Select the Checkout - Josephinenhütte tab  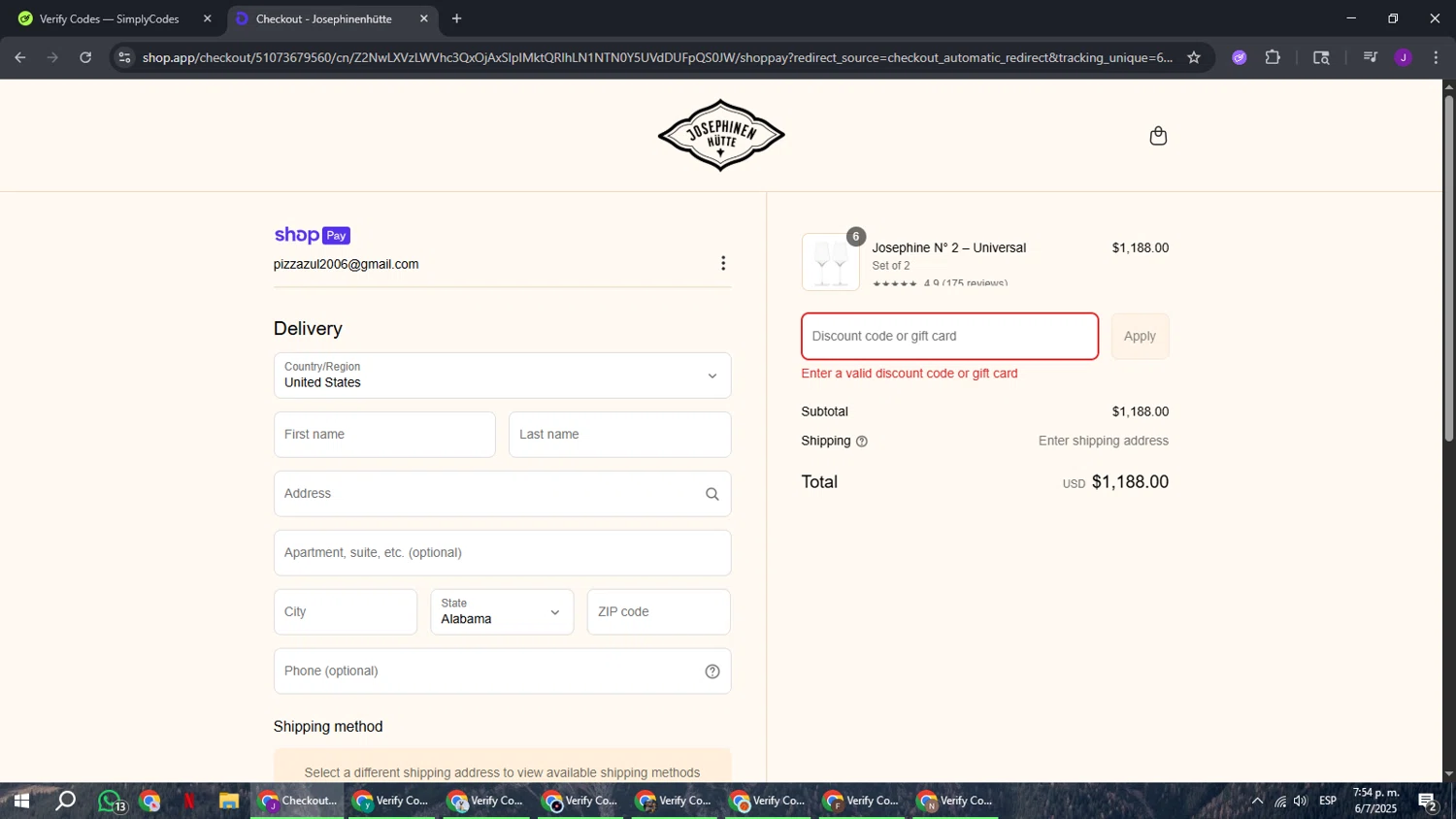(x=331, y=18)
